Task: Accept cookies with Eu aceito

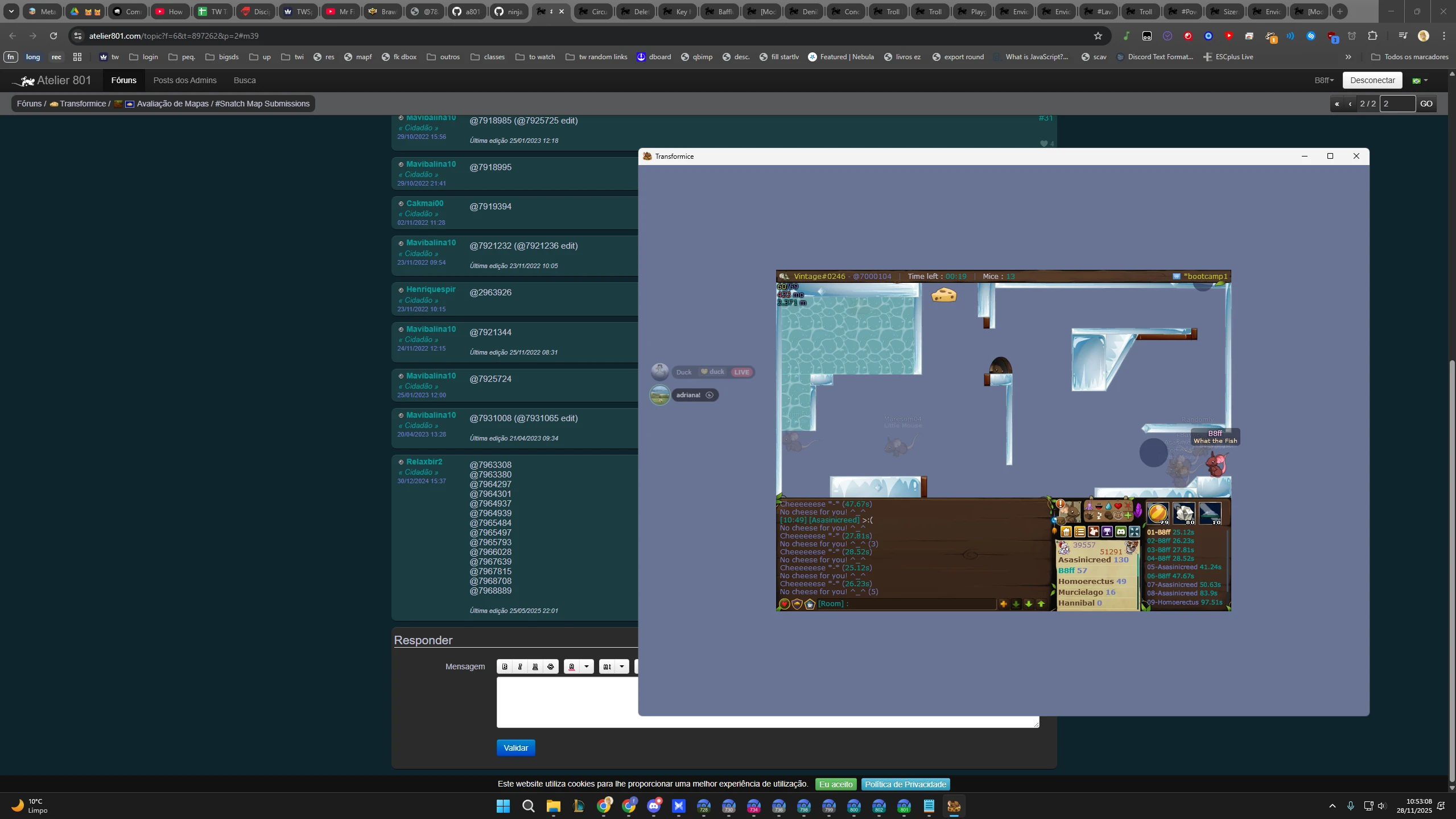Action: click(x=836, y=784)
